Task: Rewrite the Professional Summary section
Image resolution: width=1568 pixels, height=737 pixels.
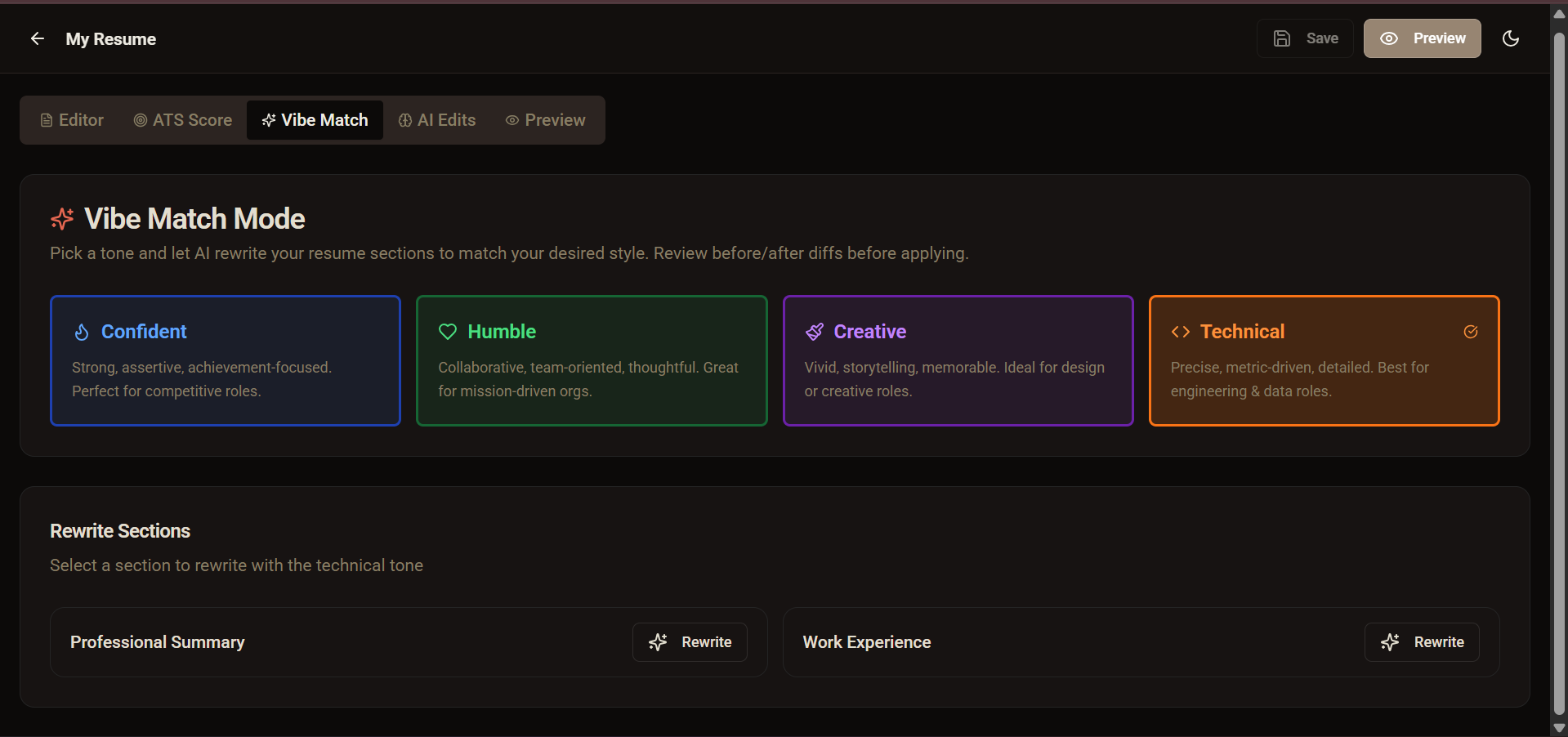Action: (689, 642)
